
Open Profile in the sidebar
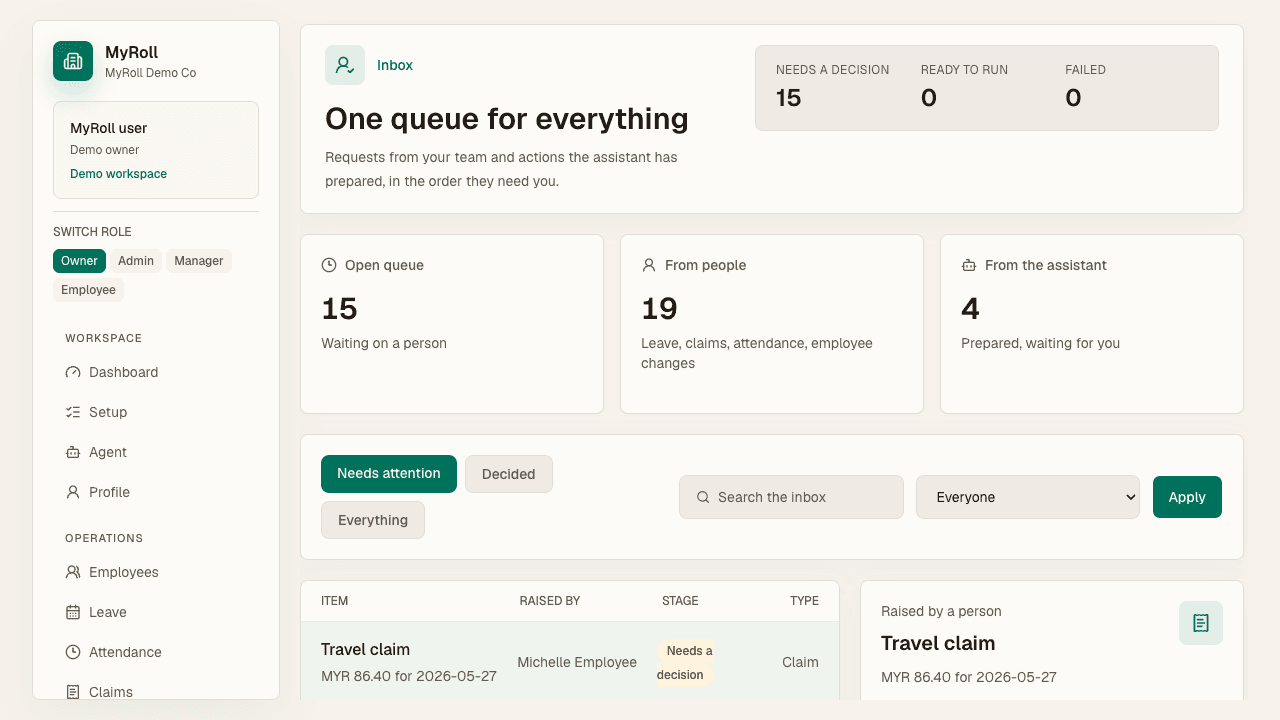156,492
